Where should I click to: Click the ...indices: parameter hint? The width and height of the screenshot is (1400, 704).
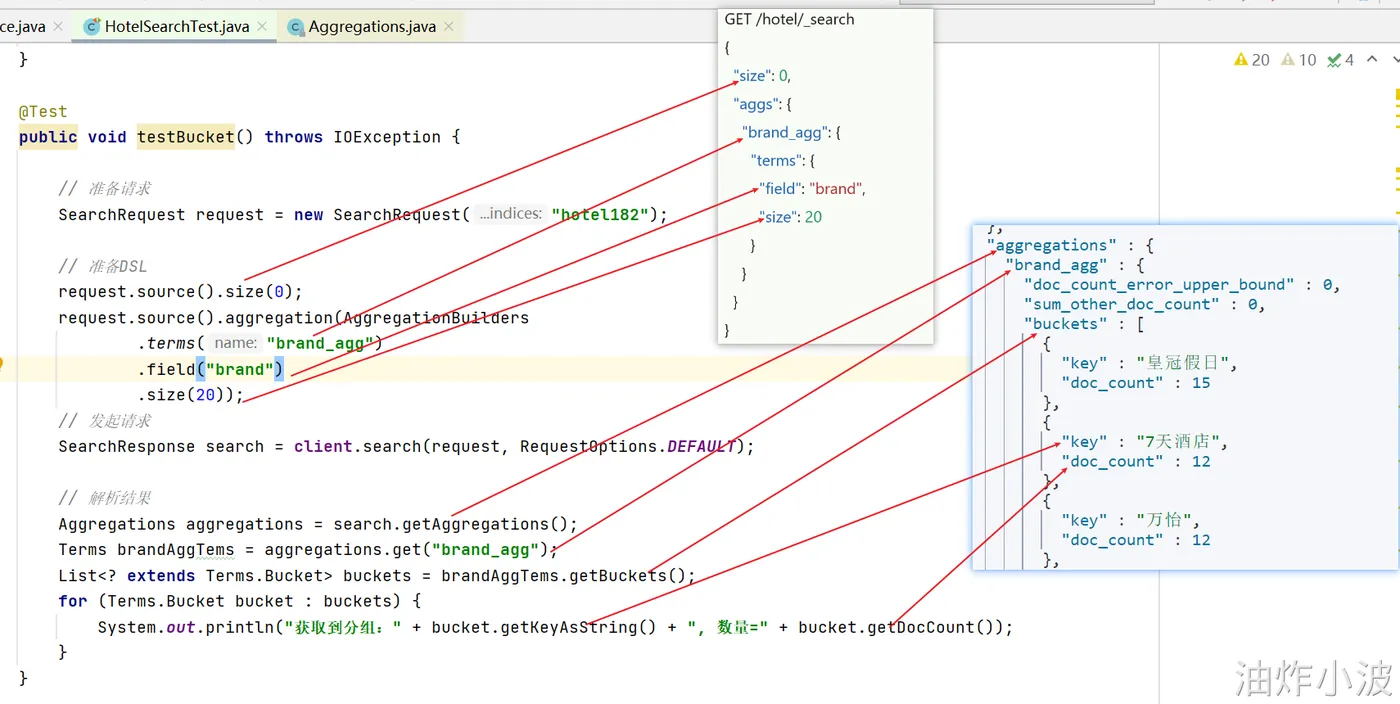tap(511, 214)
